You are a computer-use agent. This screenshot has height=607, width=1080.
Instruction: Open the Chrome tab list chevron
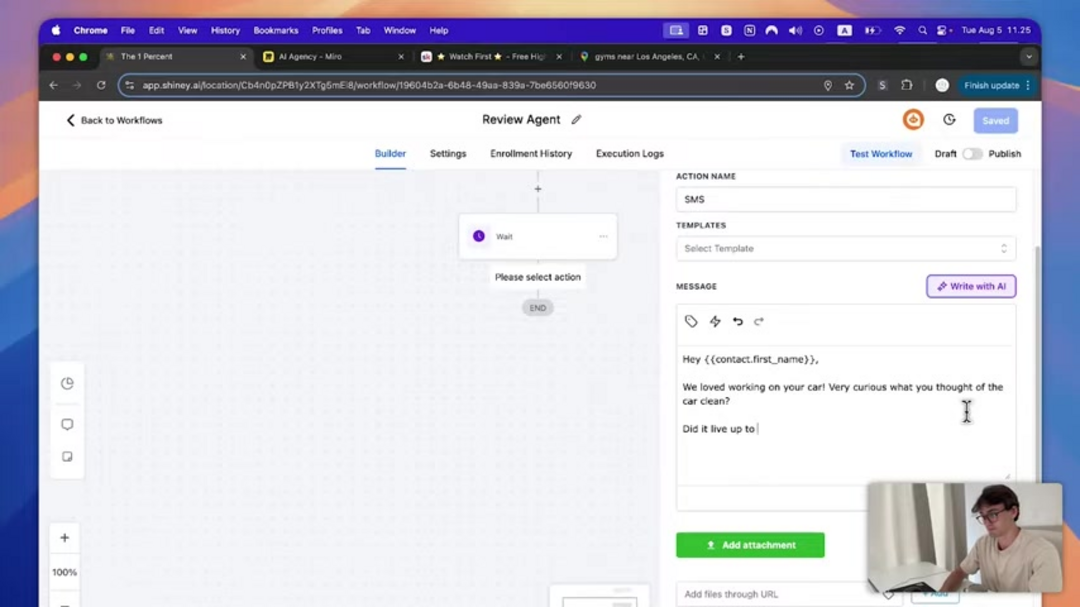[x=1028, y=57]
